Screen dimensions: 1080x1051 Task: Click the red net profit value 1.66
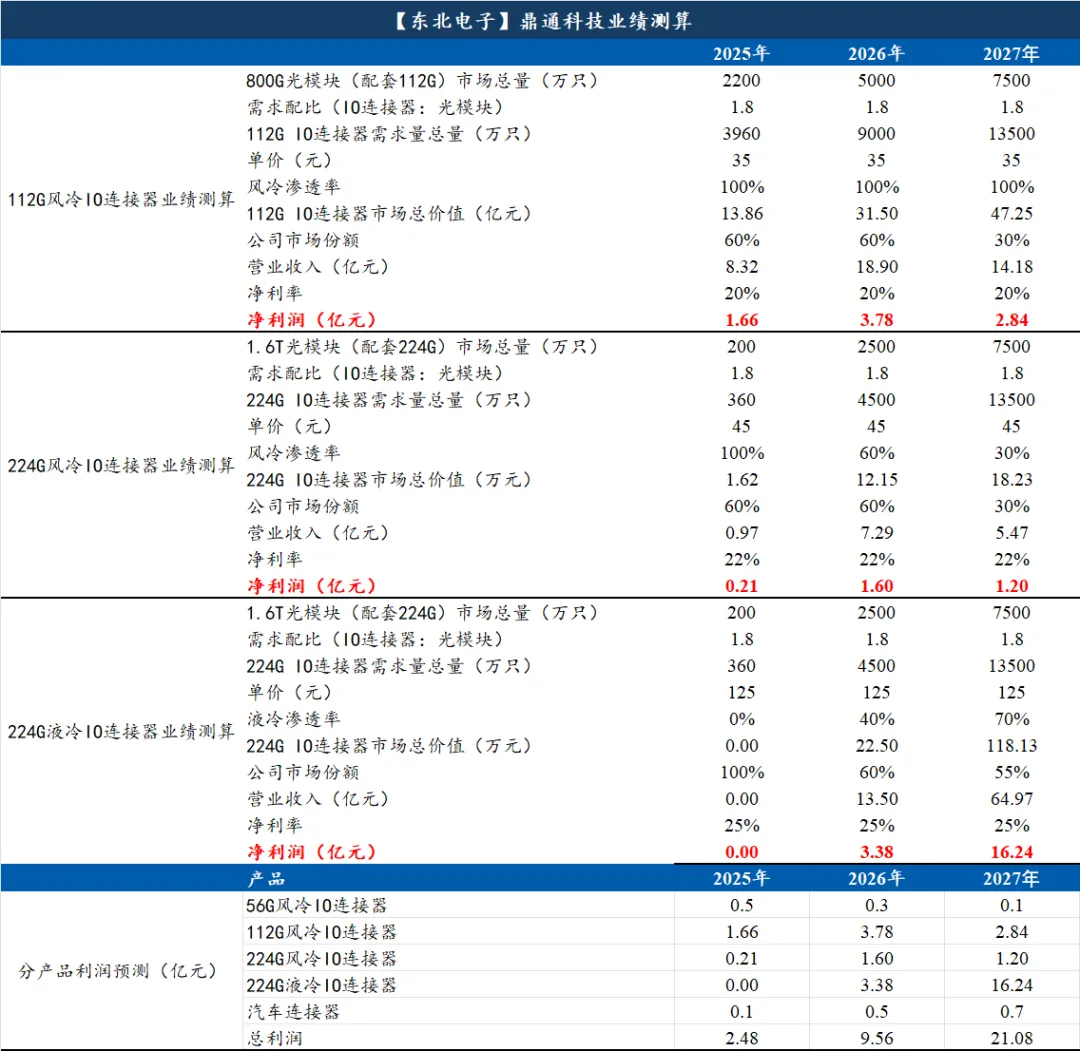tap(741, 320)
